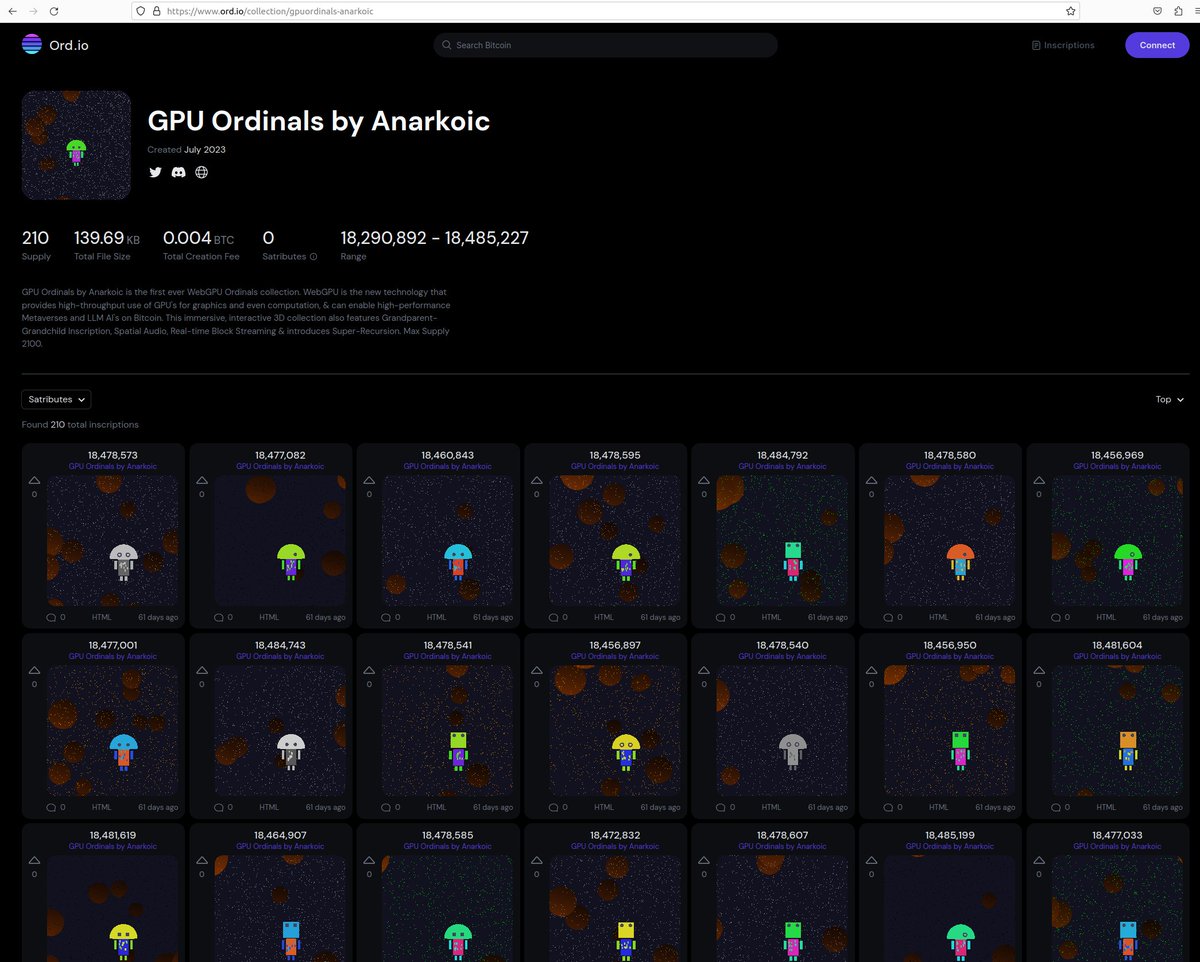Viewport: 1200px width, 962px height.
Task: Open the Top sort dropdown
Action: point(1169,399)
